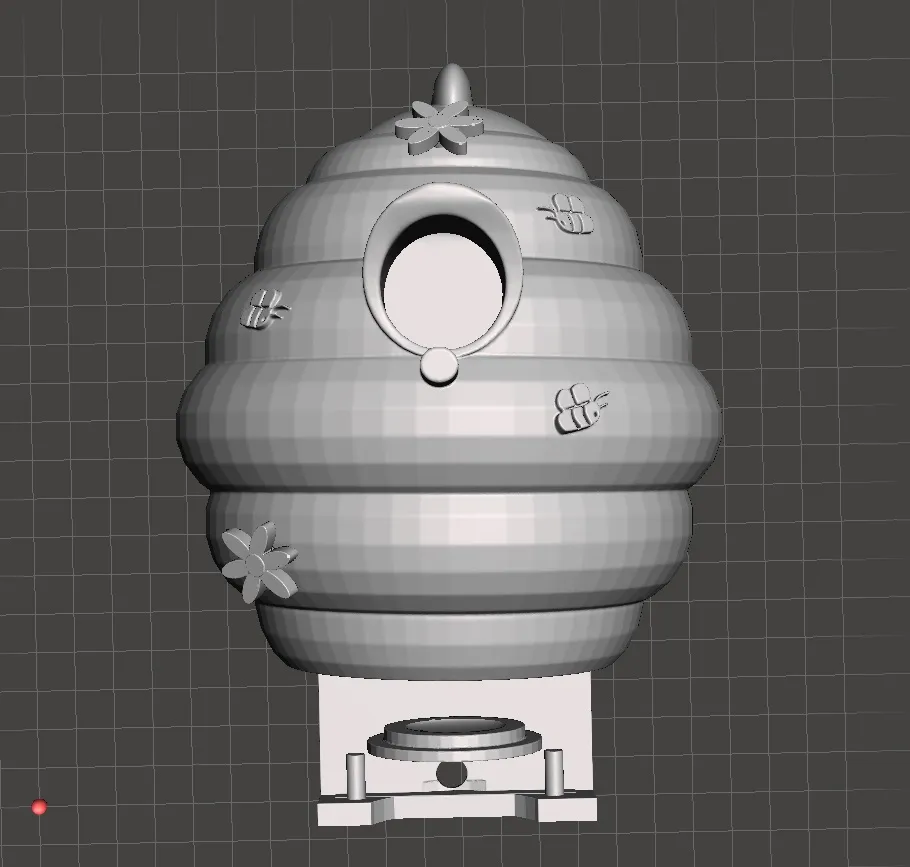
Task: Select the bee near the middle right
Action: pos(575,407)
